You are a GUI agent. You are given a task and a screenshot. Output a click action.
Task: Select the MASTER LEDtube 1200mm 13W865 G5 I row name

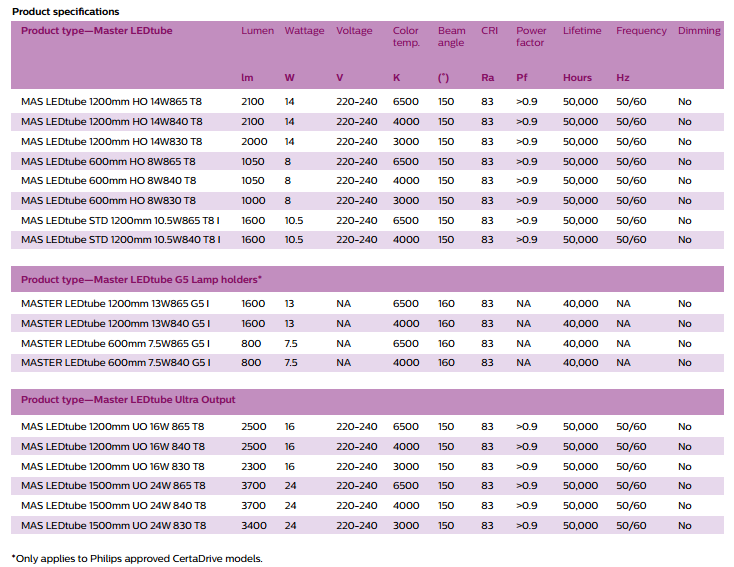(x=116, y=304)
